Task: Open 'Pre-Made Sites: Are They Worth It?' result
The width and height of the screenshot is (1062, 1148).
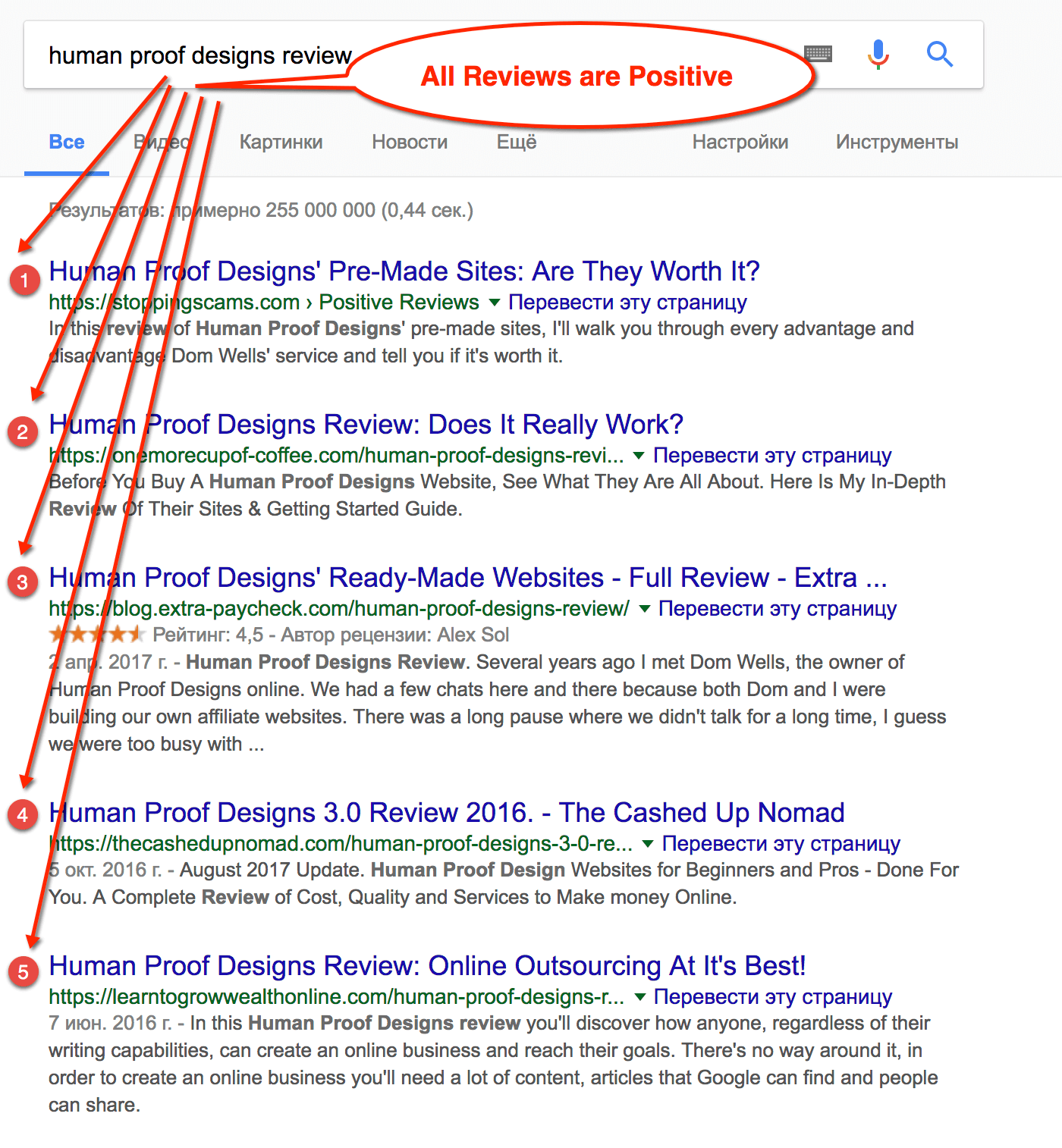Action: (404, 271)
